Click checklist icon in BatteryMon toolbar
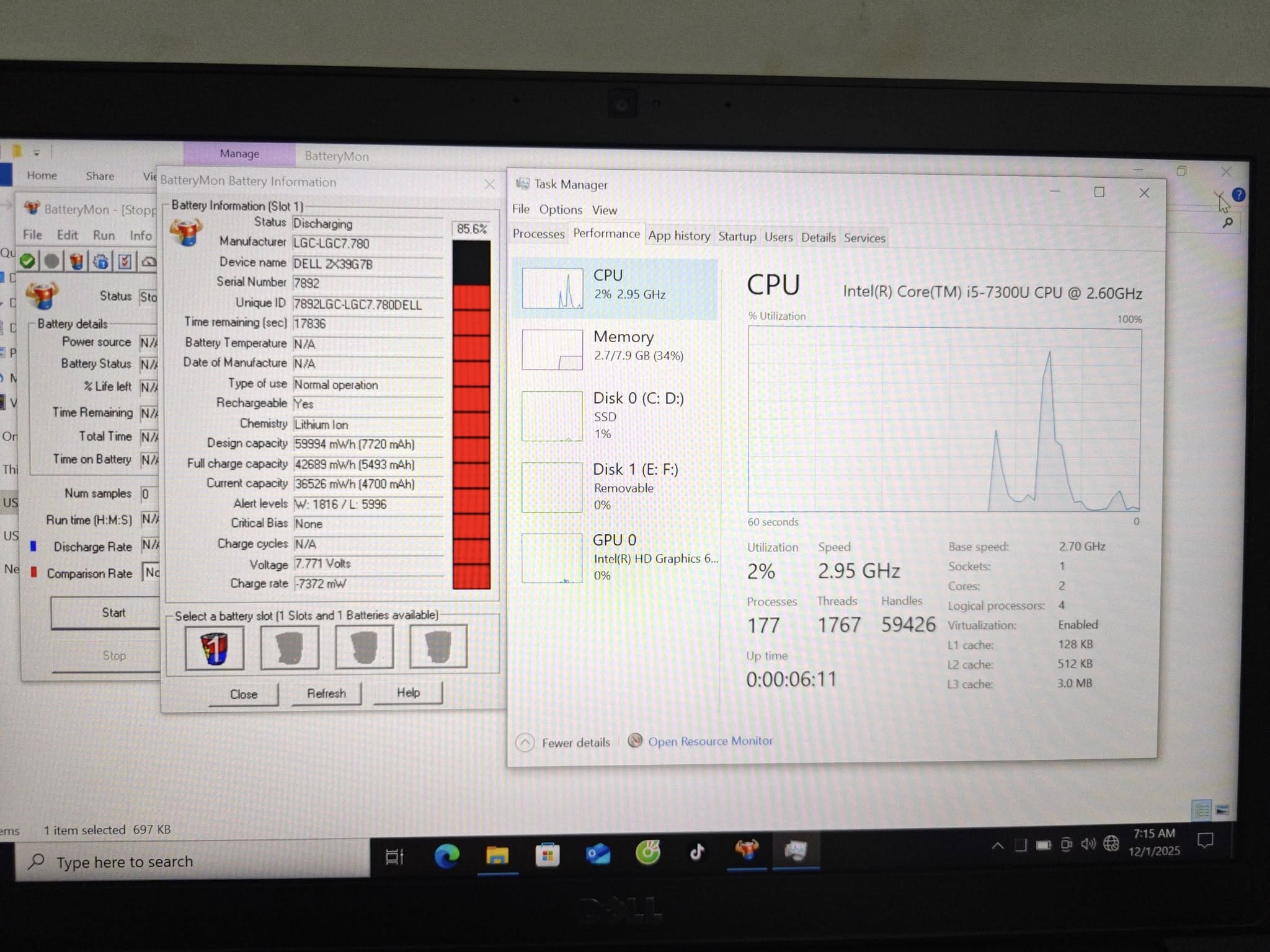 [x=125, y=262]
